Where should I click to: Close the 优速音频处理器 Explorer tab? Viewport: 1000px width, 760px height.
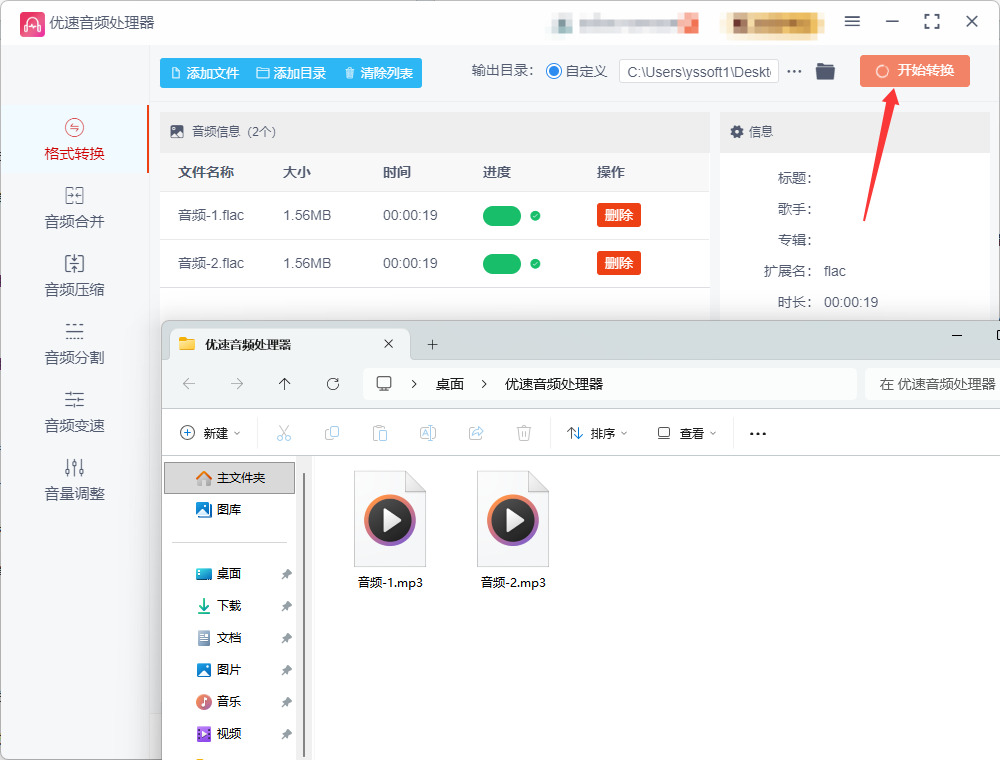(388, 344)
